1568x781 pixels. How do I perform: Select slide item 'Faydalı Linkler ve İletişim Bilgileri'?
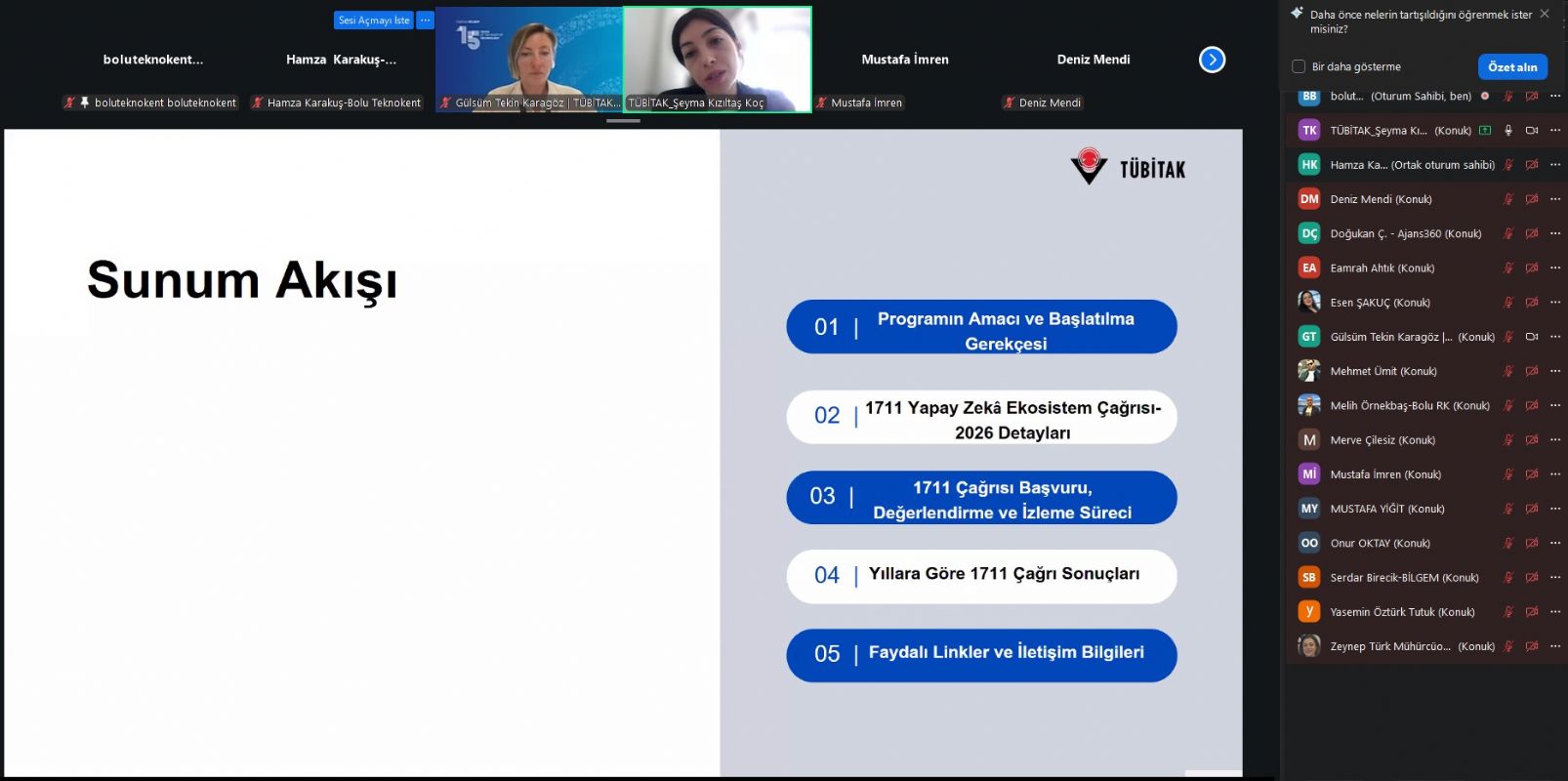pyautogui.click(x=981, y=655)
